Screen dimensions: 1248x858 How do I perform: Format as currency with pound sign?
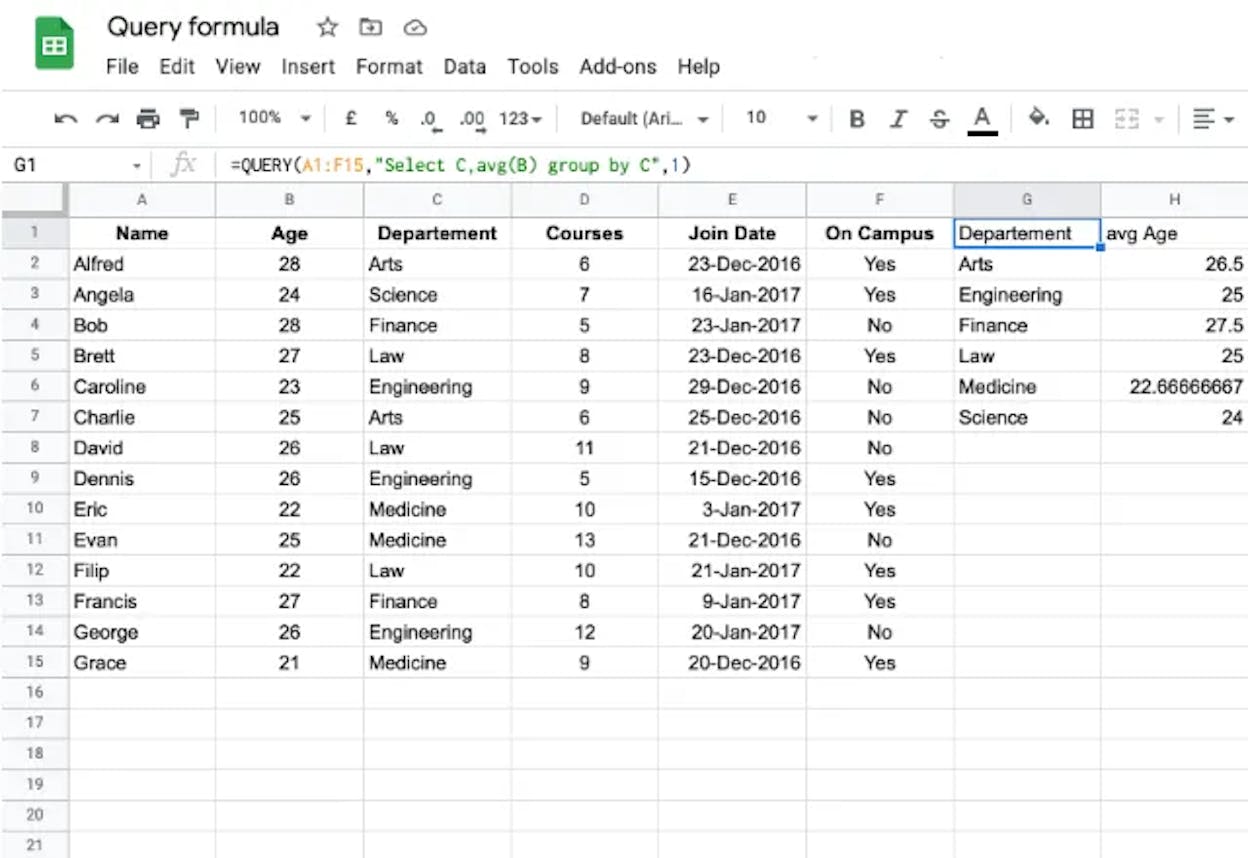point(351,118)
